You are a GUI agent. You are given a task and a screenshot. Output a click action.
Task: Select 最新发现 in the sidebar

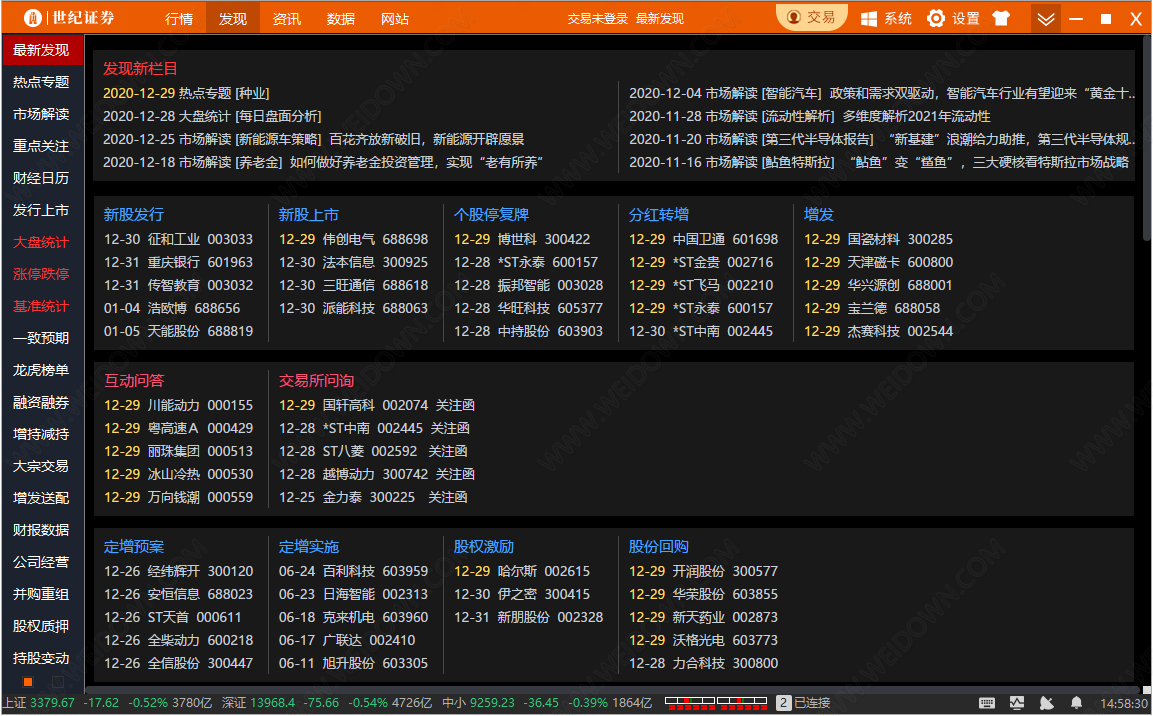point(41,50)
